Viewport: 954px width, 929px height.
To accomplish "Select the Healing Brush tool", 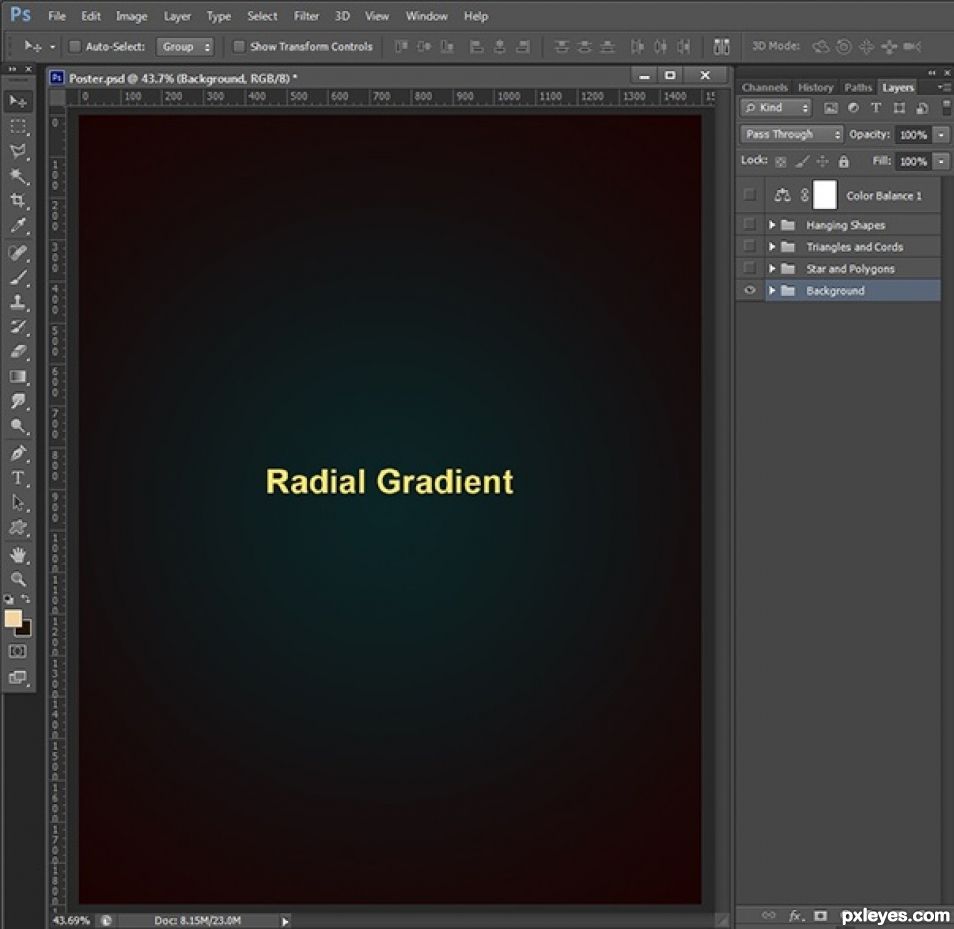I will tap(18, 252).
